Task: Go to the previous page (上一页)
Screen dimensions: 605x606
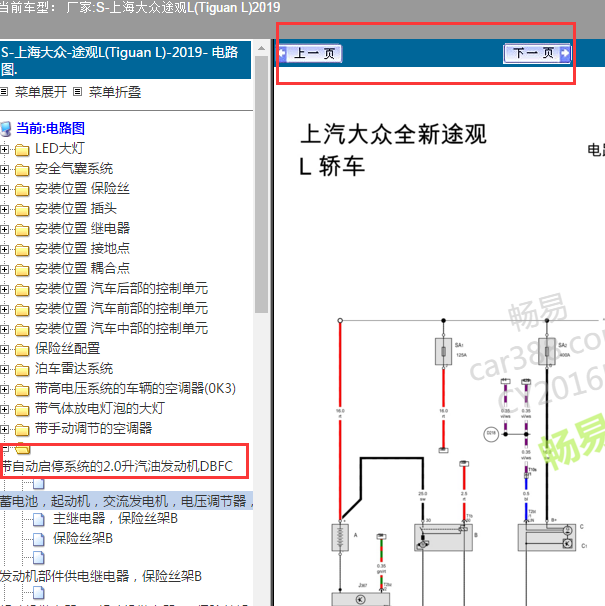Action: click(310, 53)
